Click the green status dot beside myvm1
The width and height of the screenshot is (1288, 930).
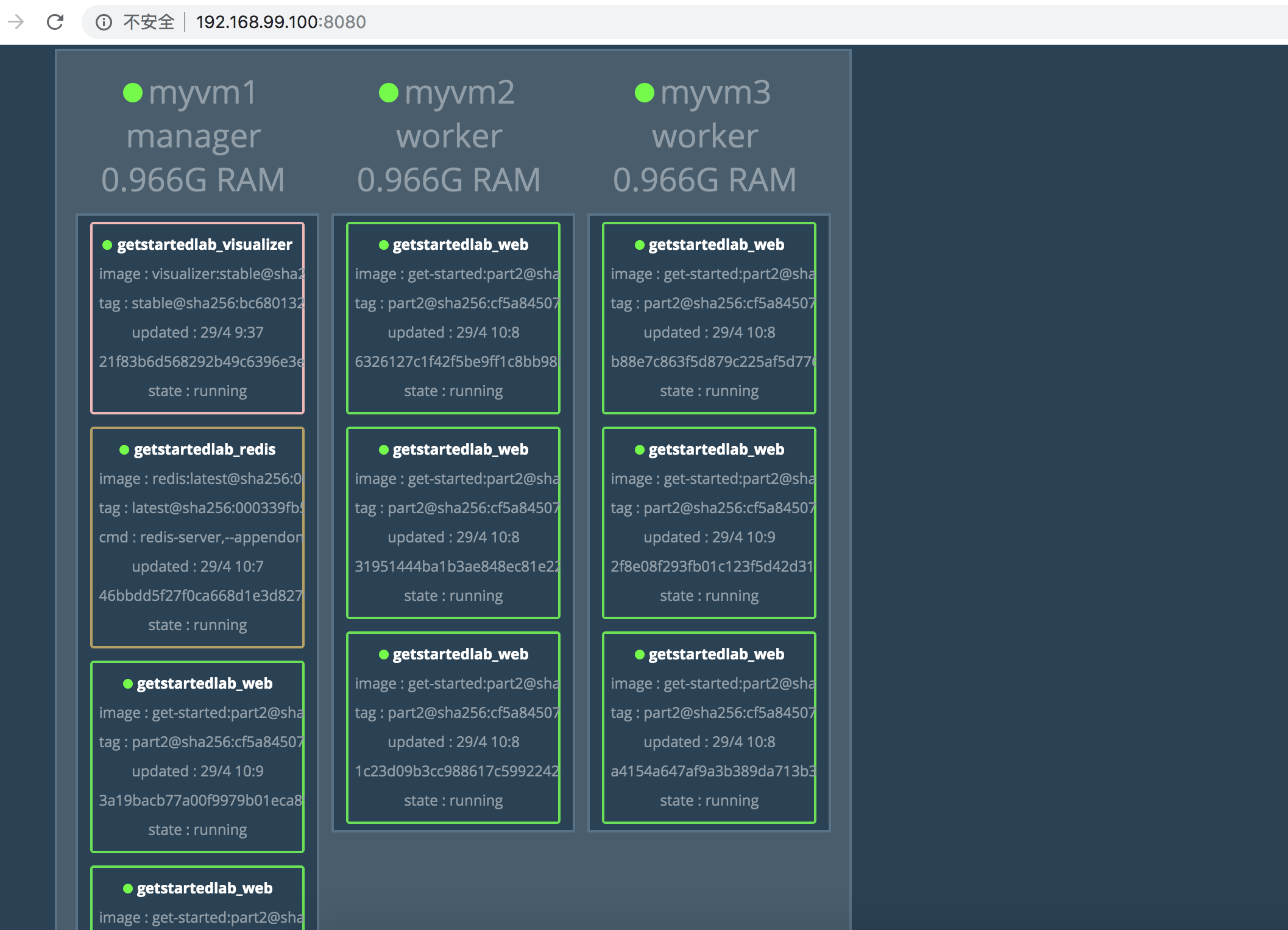[133, 93]
